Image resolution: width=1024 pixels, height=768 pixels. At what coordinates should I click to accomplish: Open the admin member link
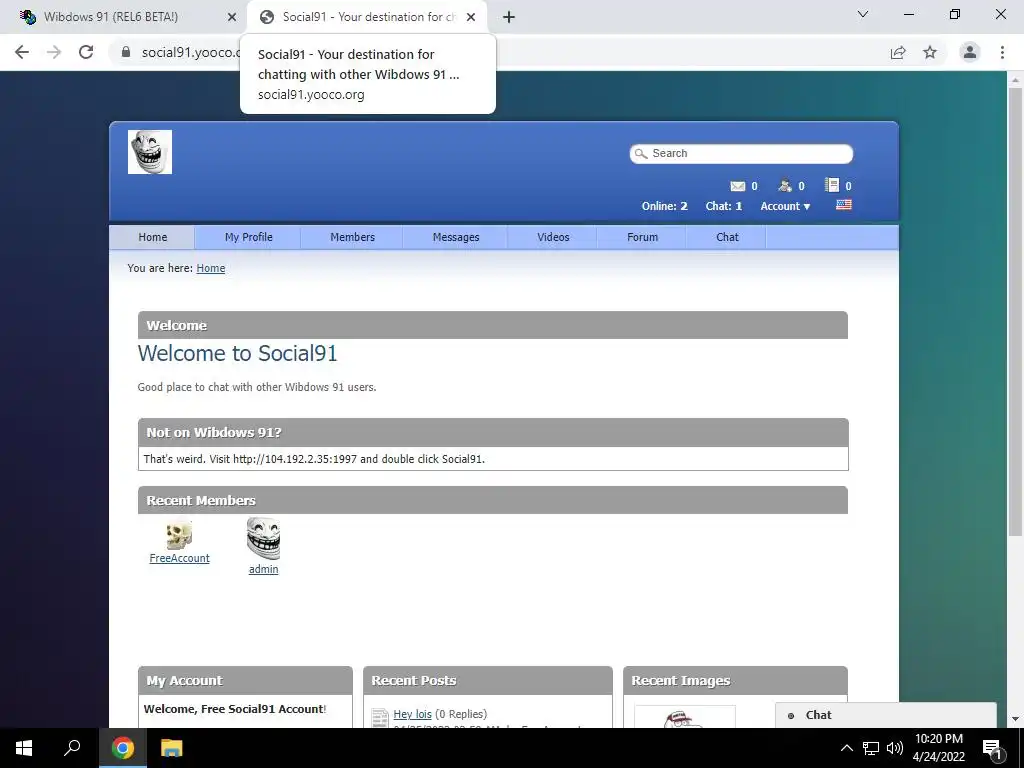coord(263,569)
